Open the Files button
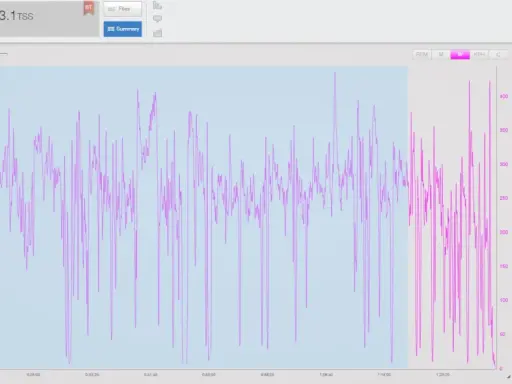 [x=123, y=9]
